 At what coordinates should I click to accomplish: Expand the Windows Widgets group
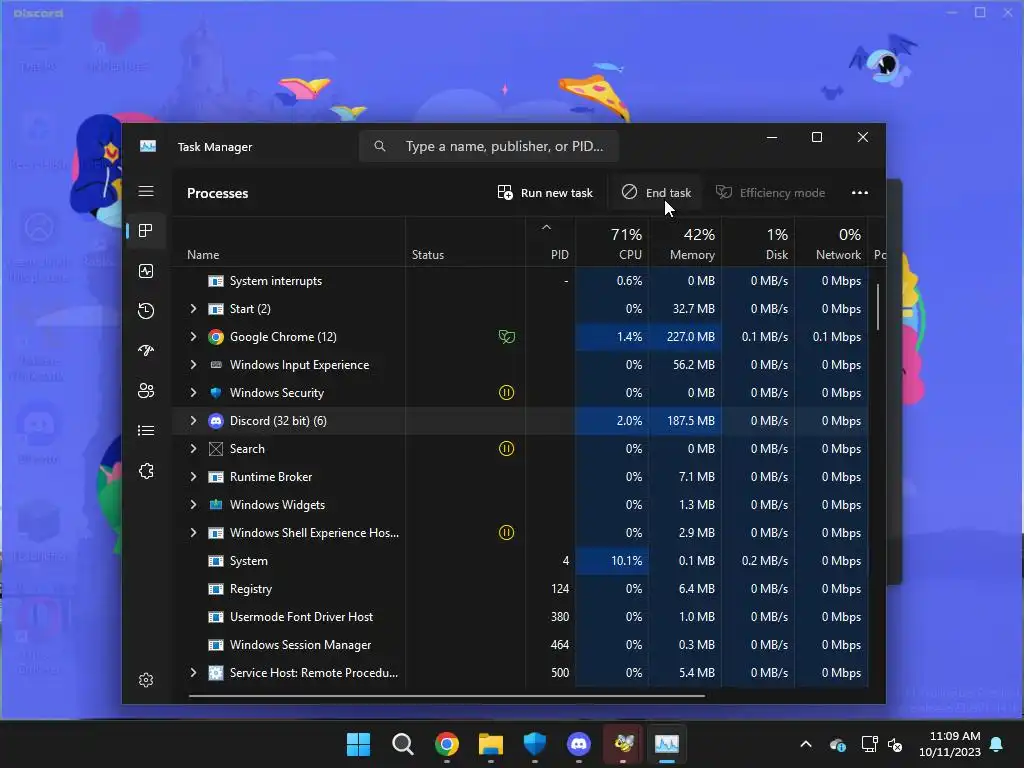coord(193,505)
